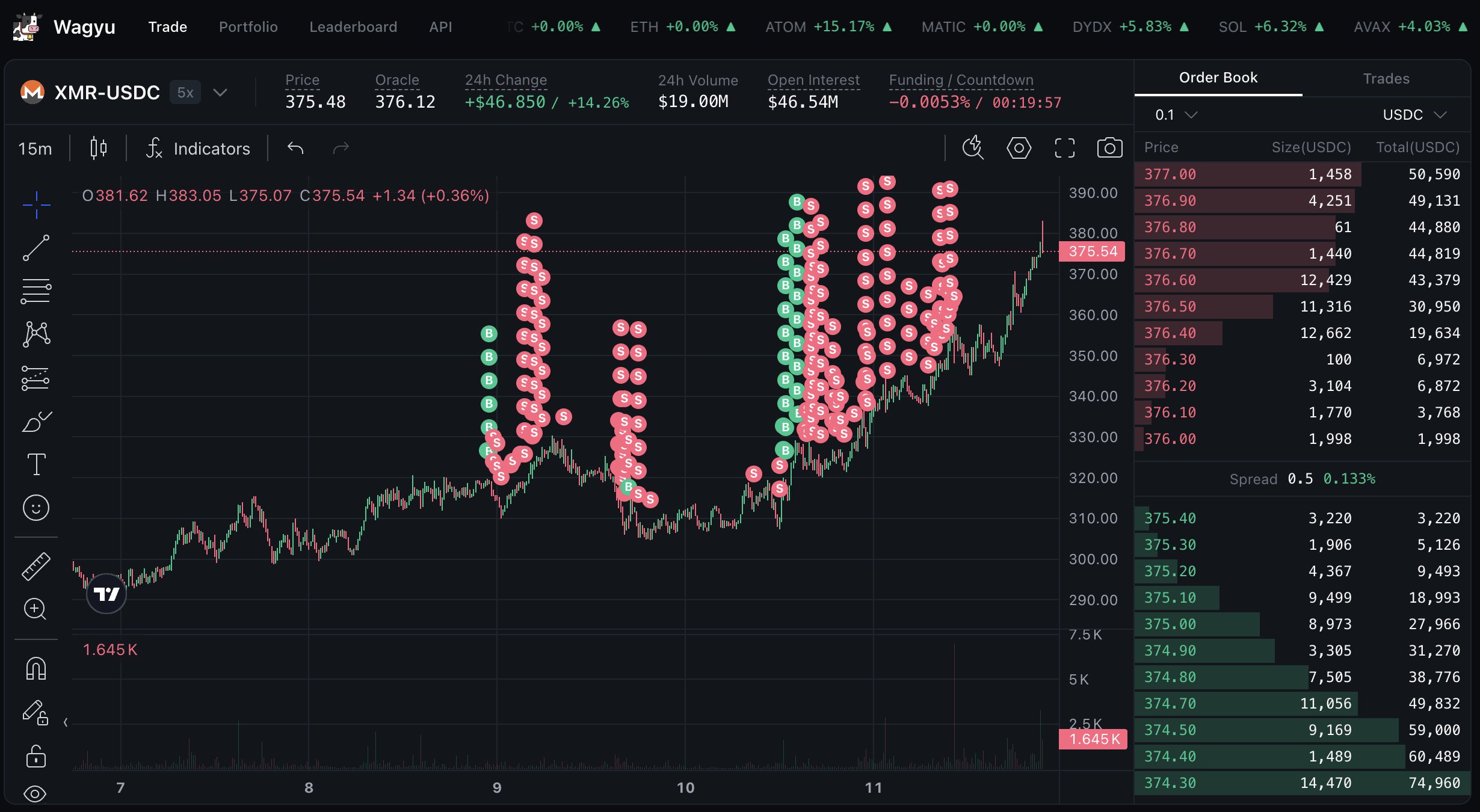Open the Indicators menu
Viewport: 1480px width, 812px height.
point(199,149)
